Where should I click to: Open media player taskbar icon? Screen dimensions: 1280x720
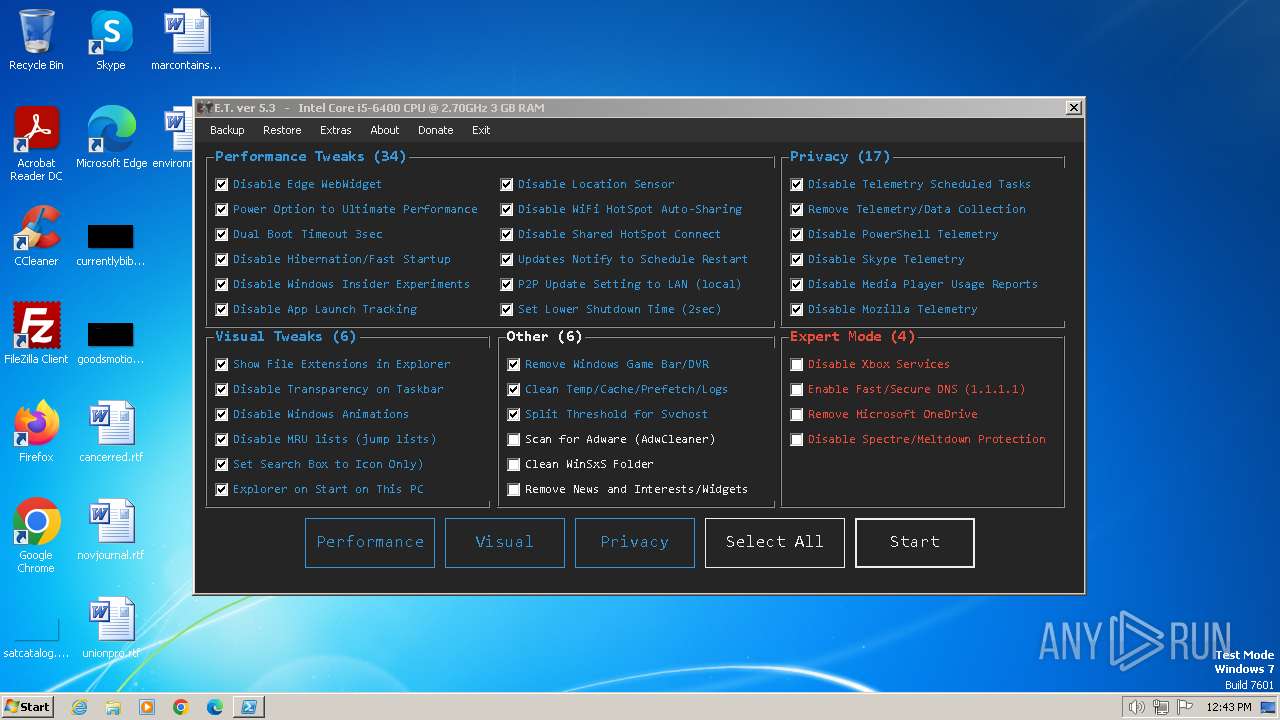click(147, 707)
